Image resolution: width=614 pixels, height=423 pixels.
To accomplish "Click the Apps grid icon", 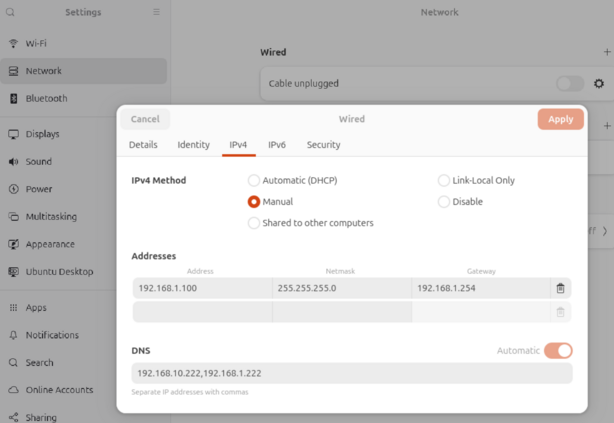I will [x=13, y=307].
